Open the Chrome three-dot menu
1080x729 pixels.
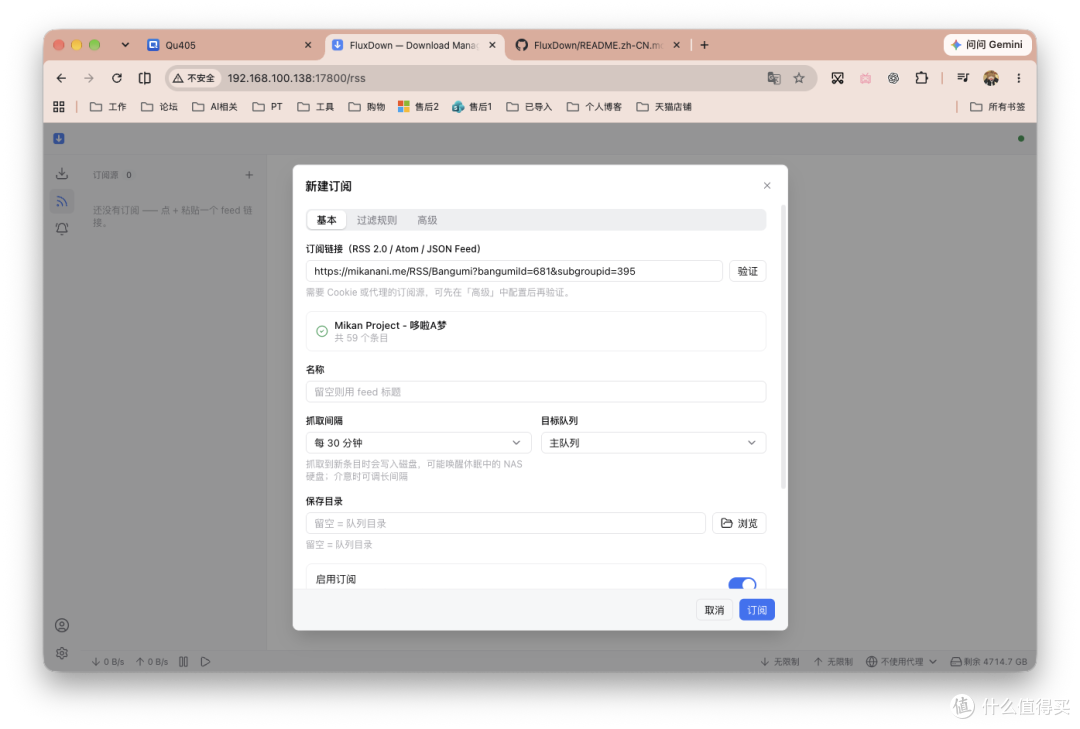click(1019, 78)
